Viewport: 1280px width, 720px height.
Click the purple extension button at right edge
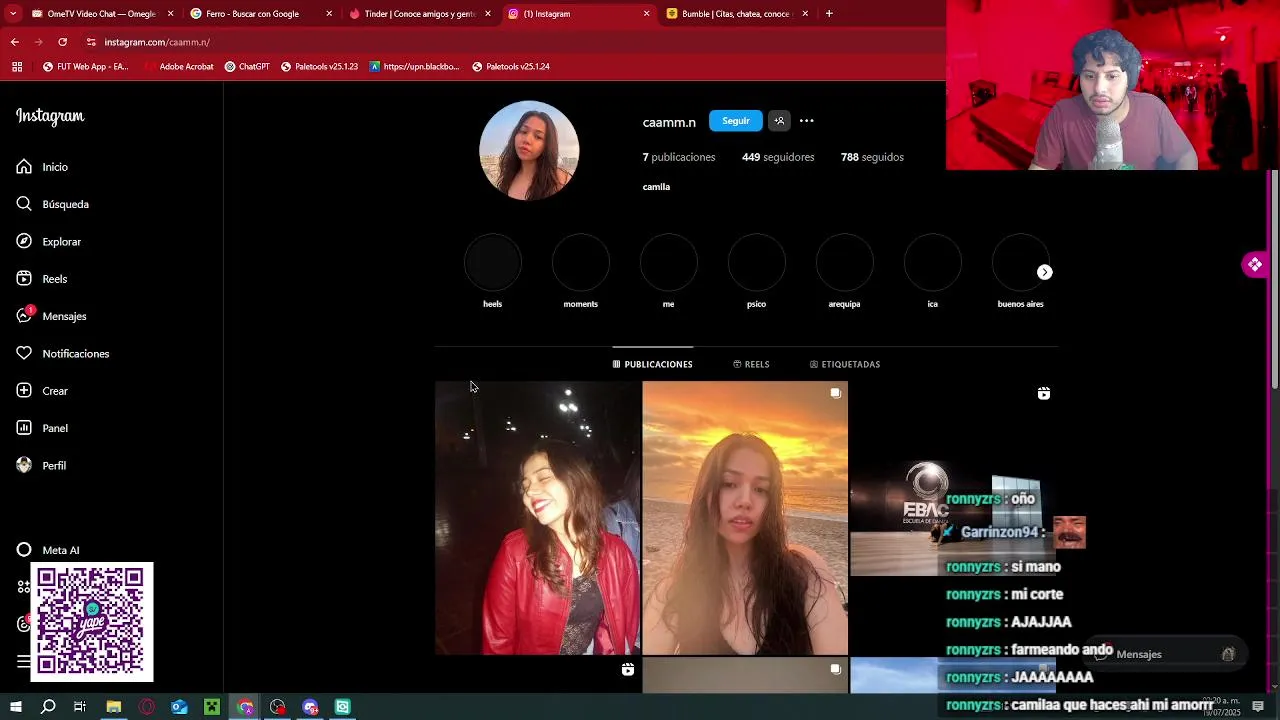[1254, 264]
